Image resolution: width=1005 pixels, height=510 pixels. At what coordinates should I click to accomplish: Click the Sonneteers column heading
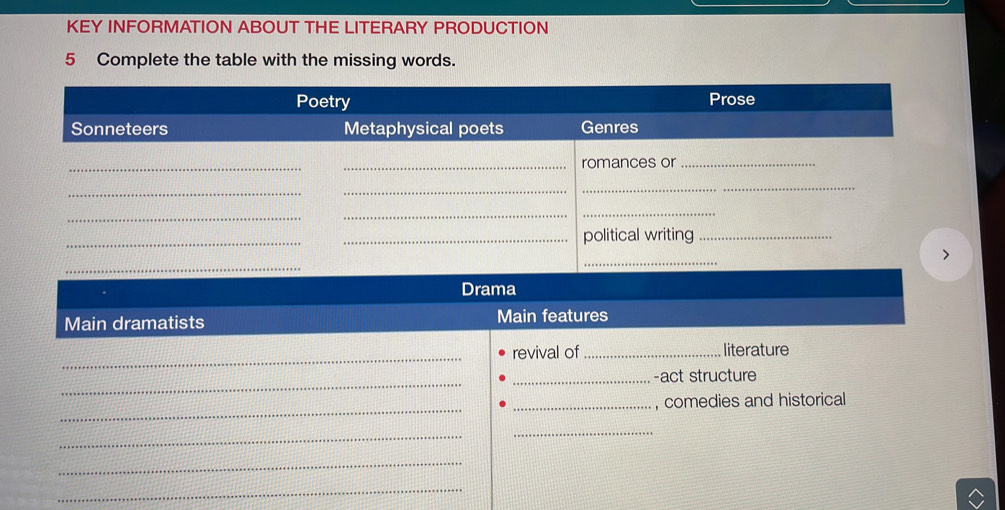click(x=120, y=129)
